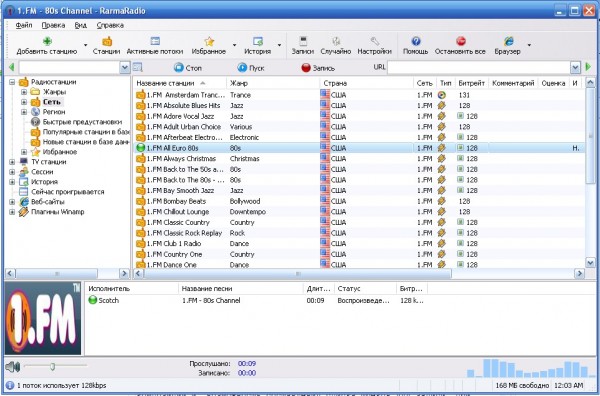Select the 1.FM Chillout Lounge station row
600x396 pixels.
pyautogui.click(x=359, y=212)
